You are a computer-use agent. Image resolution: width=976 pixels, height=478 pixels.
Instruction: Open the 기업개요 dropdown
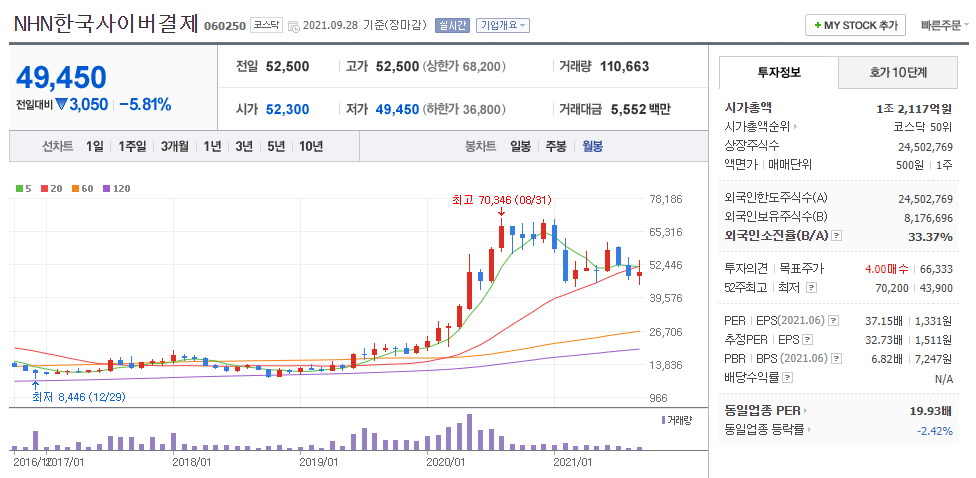click(x=503, y=26)
